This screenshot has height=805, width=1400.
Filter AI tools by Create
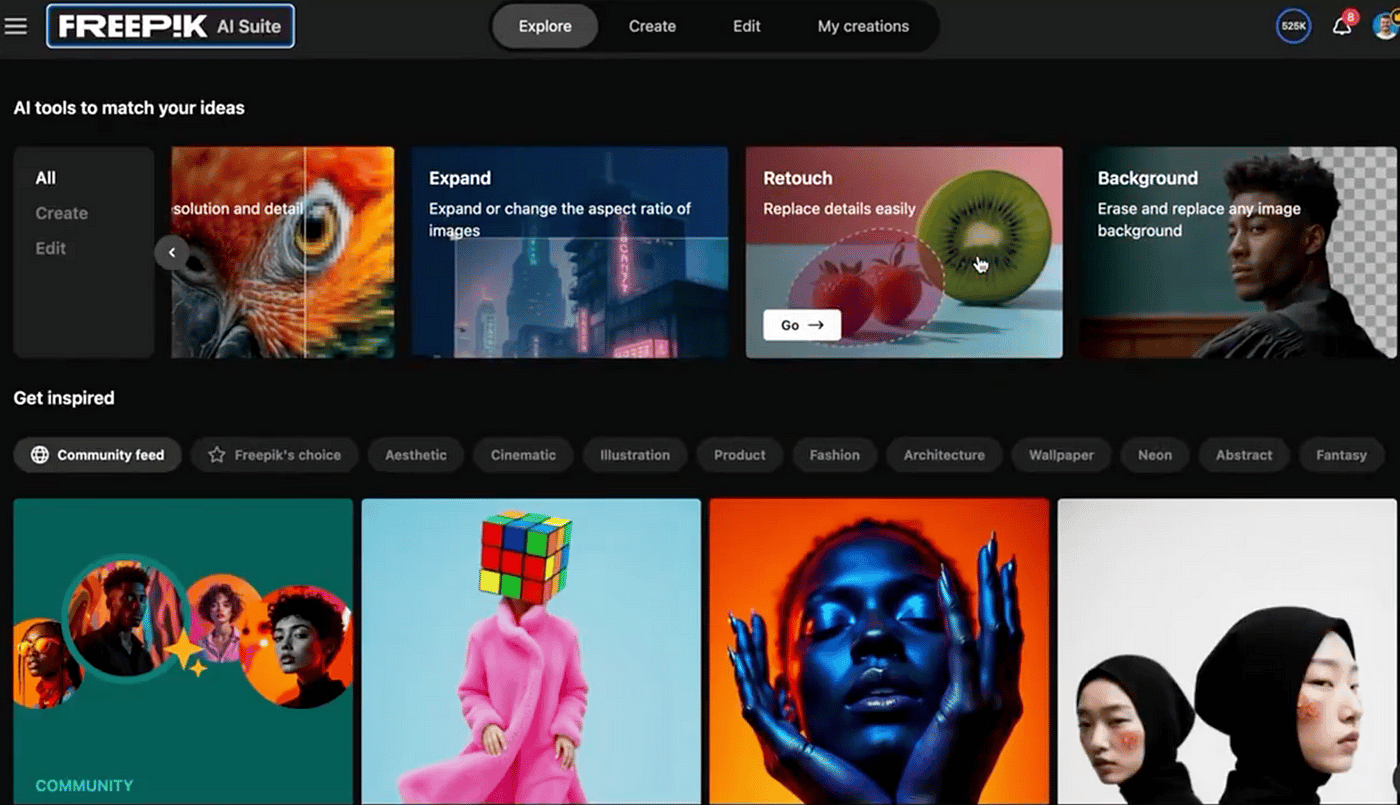point(62,213)
